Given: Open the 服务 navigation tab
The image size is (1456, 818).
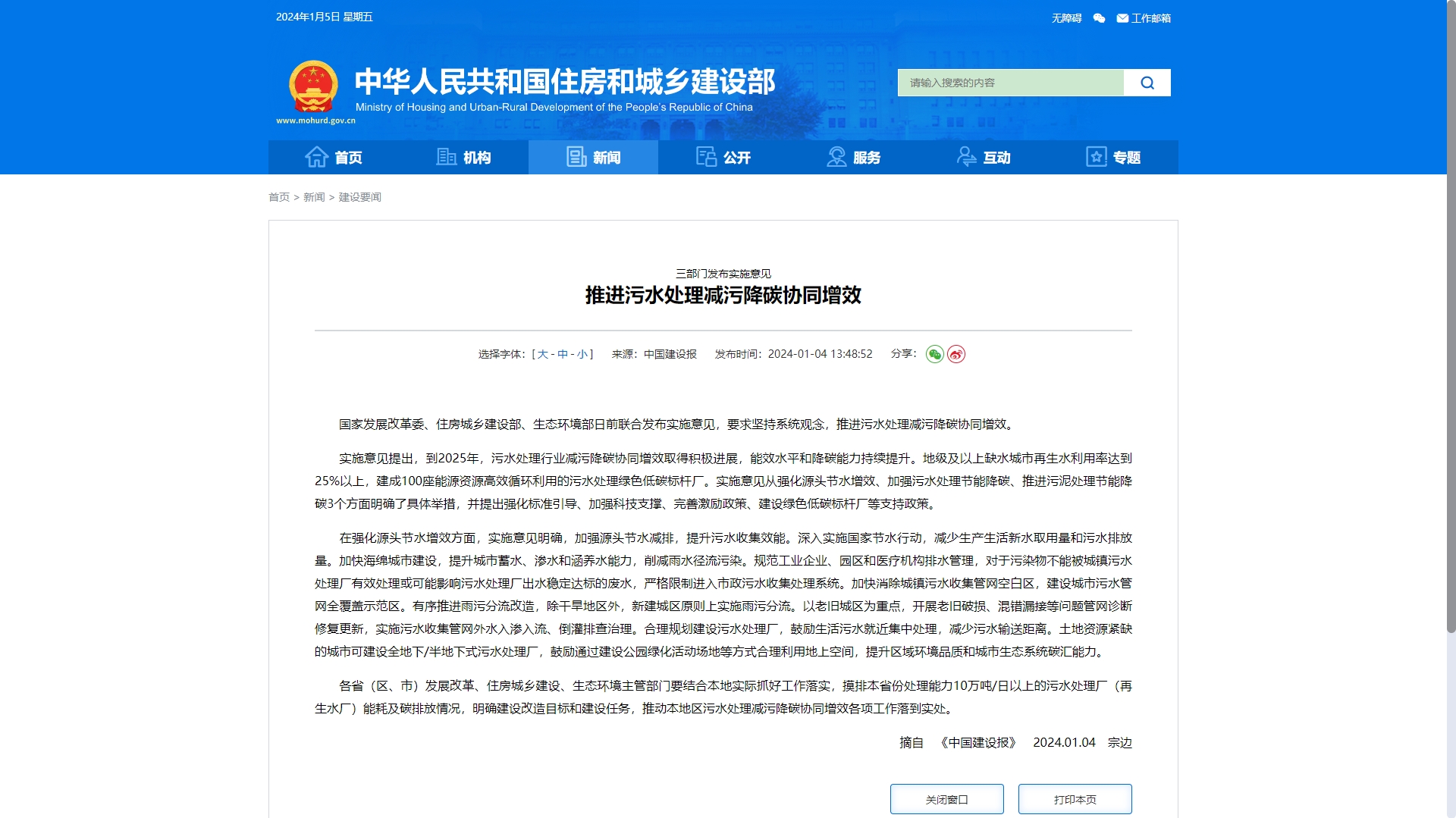Looking at the screenshot, I should 853,157.
